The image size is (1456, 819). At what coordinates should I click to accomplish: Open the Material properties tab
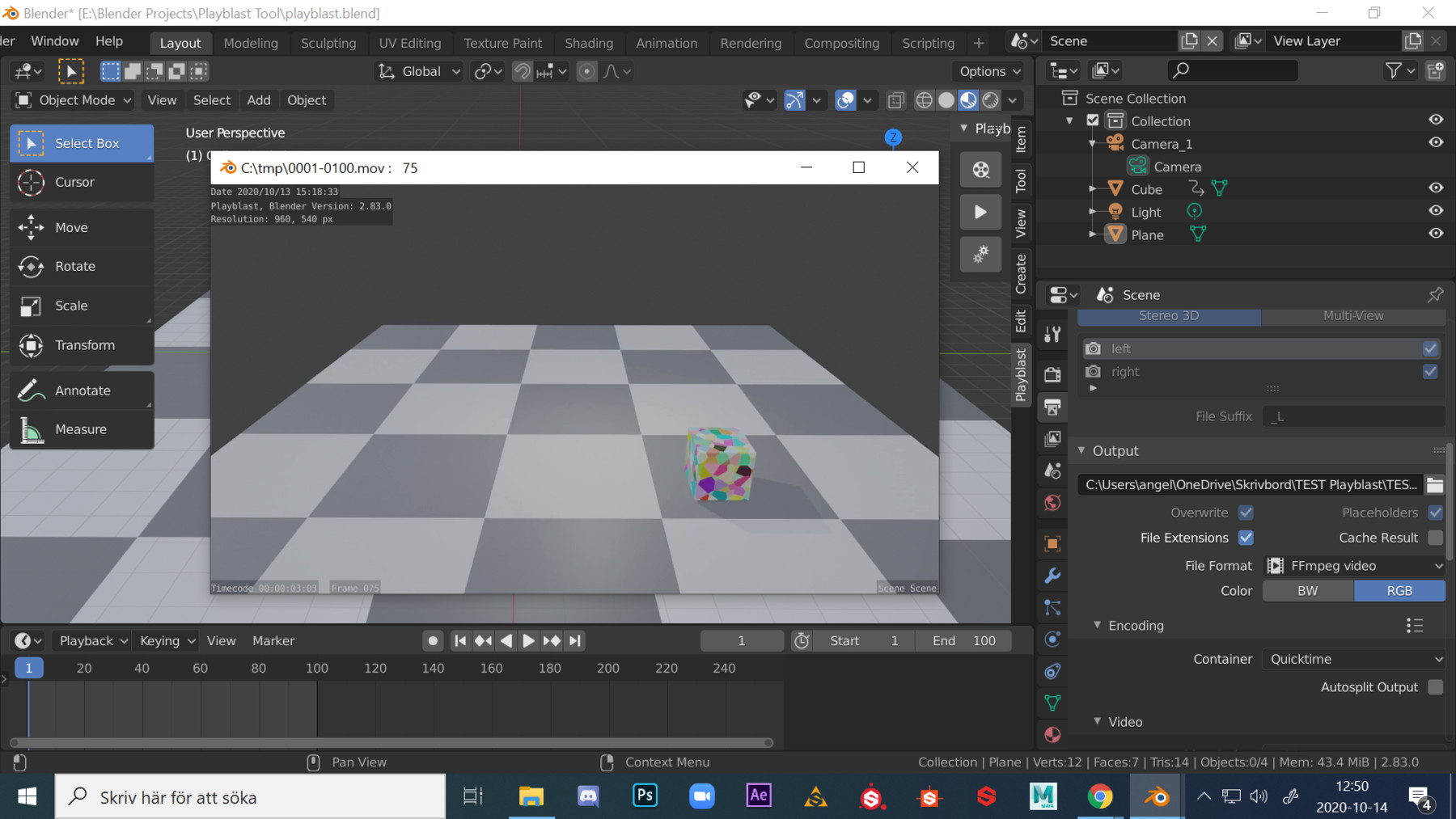[1052, 734]
